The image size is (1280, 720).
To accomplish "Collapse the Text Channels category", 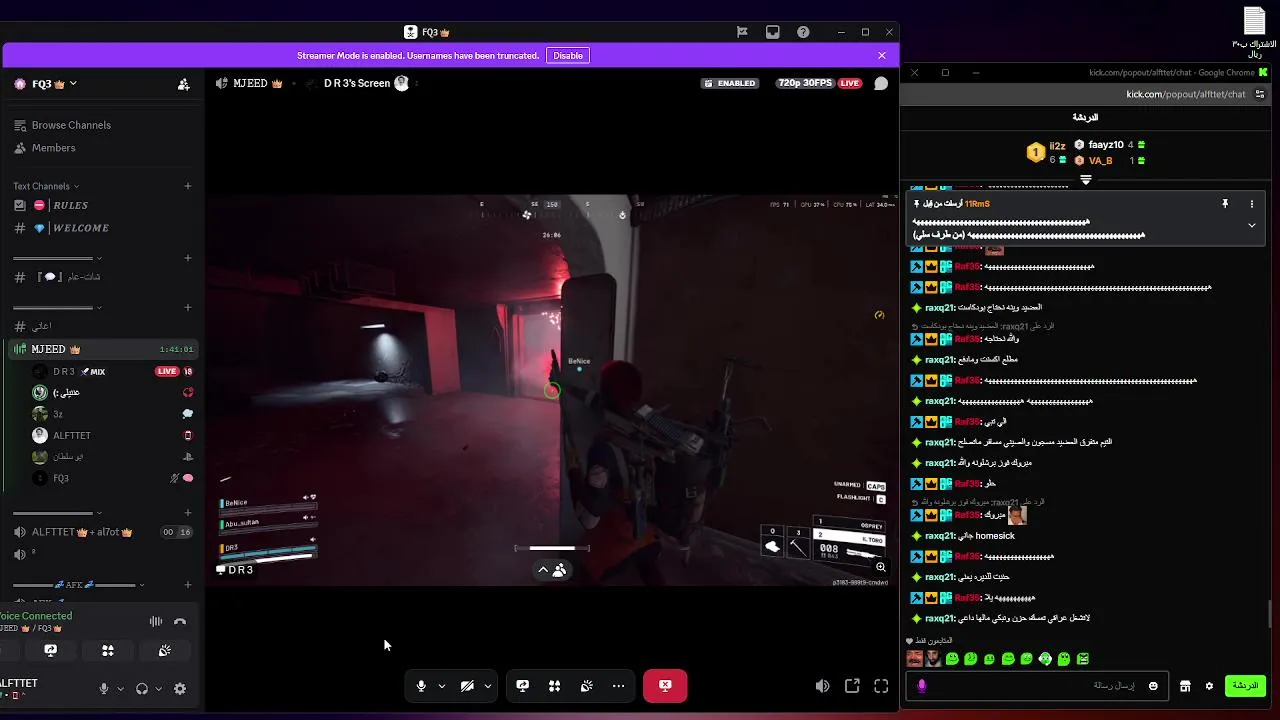I will (x=46, y=186).
